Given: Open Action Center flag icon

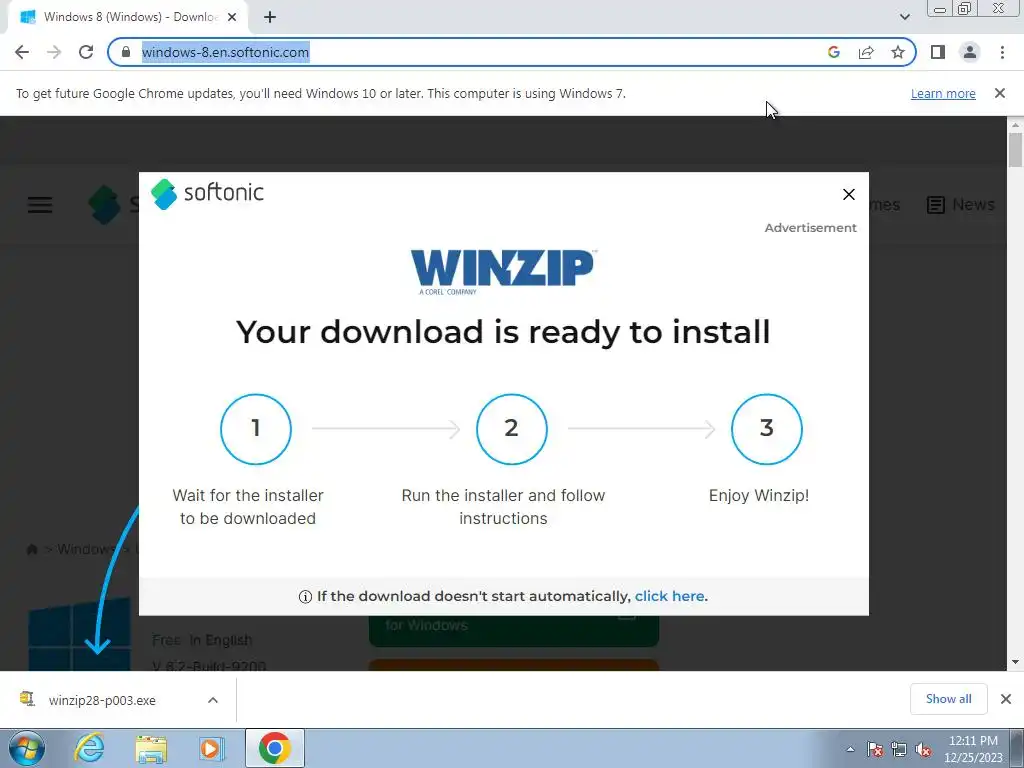Looking at the screenshot, I should [875, 749].
